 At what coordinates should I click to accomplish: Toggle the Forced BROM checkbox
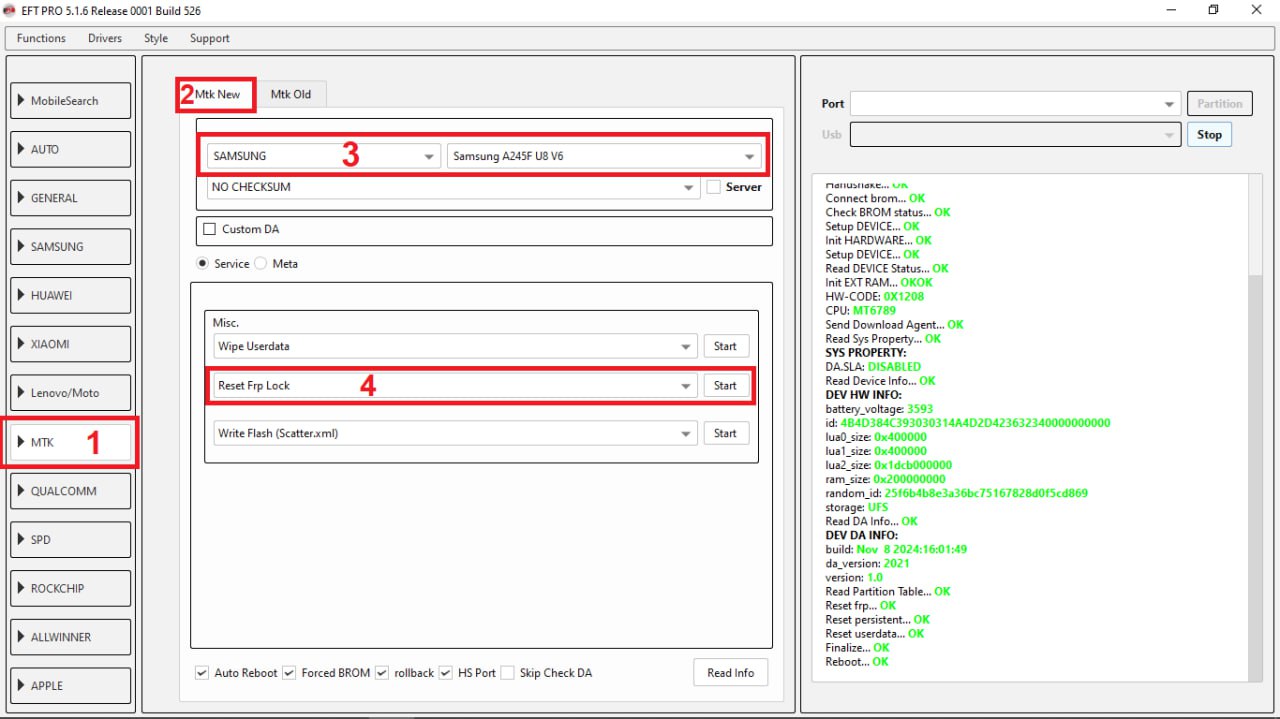click(x=289, y=673)
